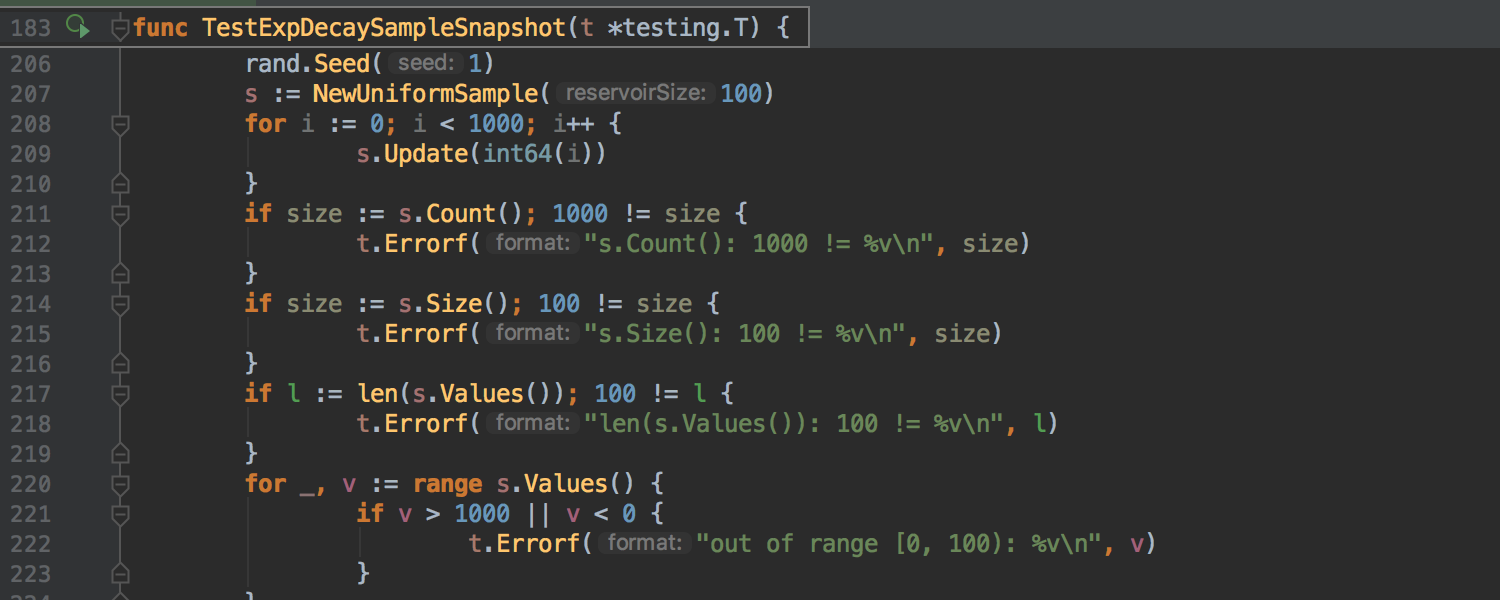Click line number 209 in the gutter
The width and height of the screenshot is (1500, 600).
click(x=31, y=154)
